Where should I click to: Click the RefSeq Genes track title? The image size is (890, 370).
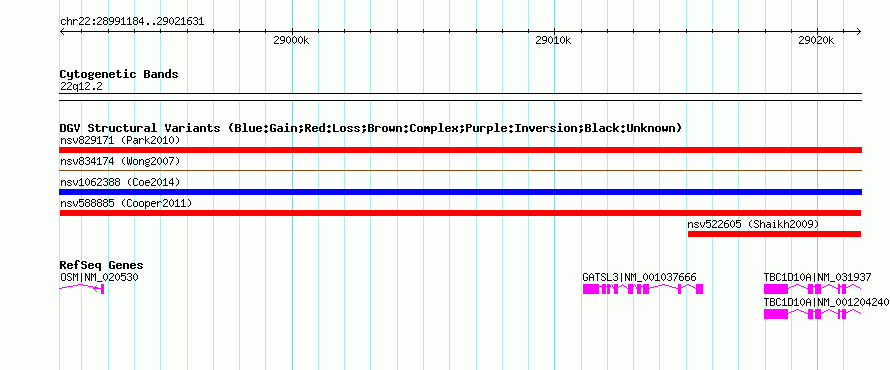pos(102,265)
